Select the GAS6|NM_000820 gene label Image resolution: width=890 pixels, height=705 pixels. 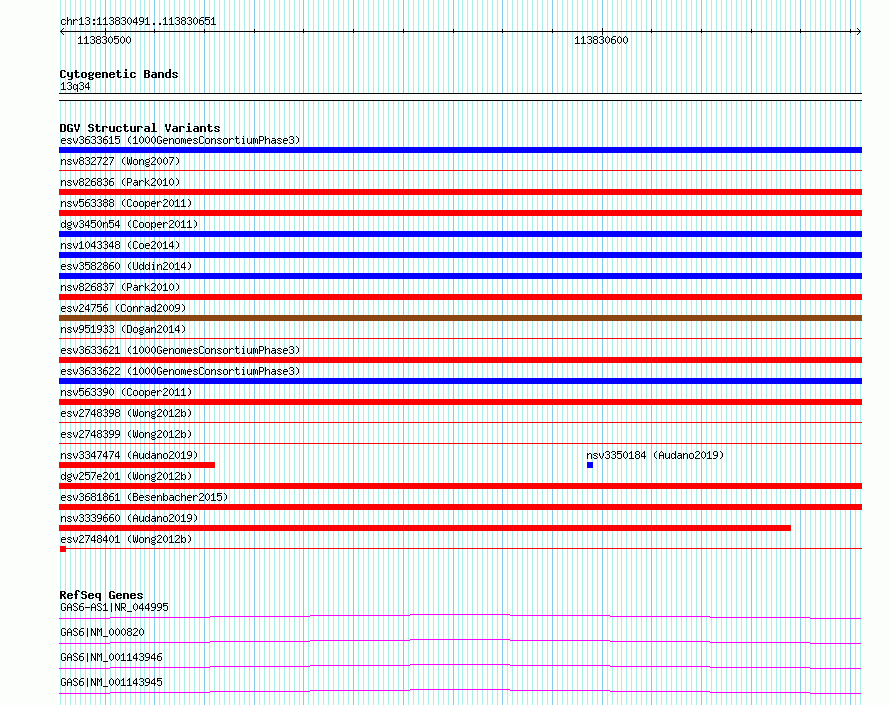tap(102, 632)
